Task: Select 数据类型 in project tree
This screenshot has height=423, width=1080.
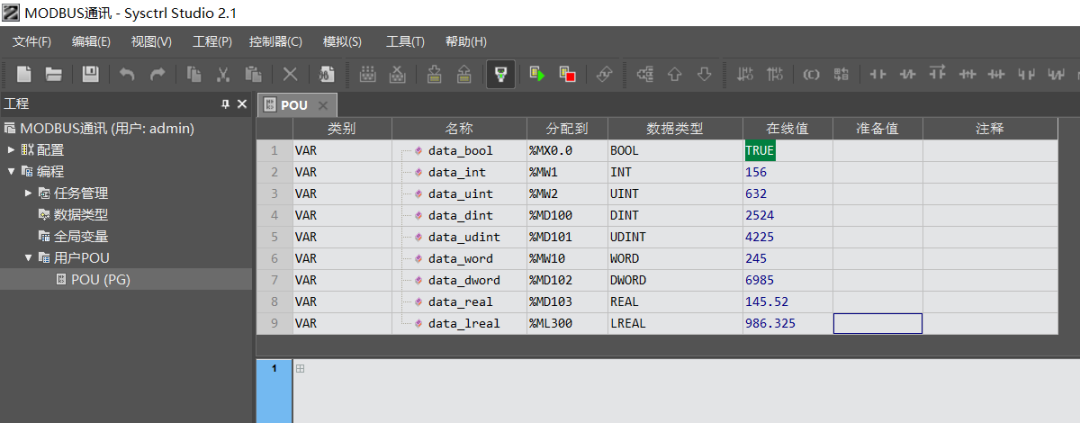Action: tap(81, 215)
